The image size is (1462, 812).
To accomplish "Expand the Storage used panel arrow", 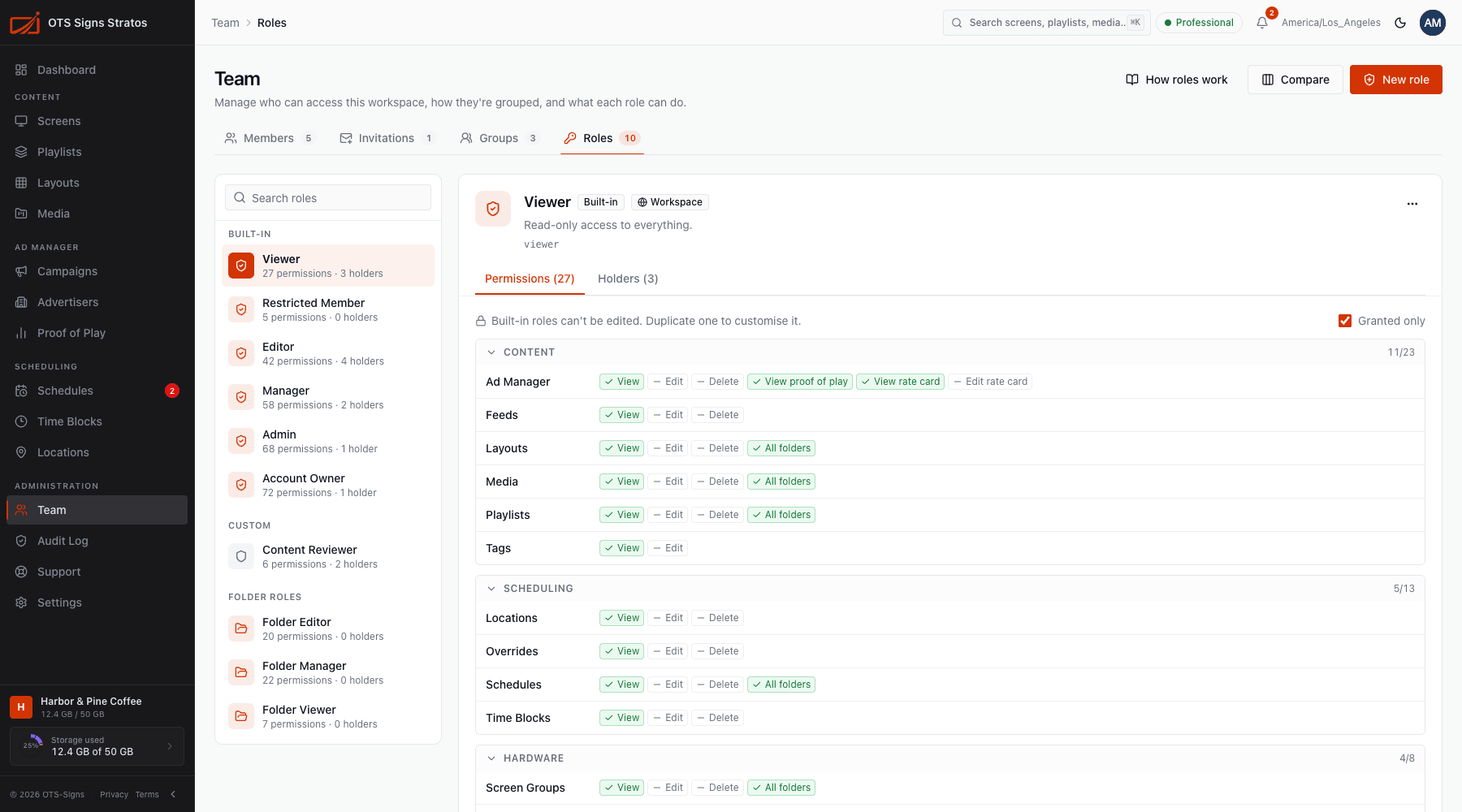I will [170, 746].
